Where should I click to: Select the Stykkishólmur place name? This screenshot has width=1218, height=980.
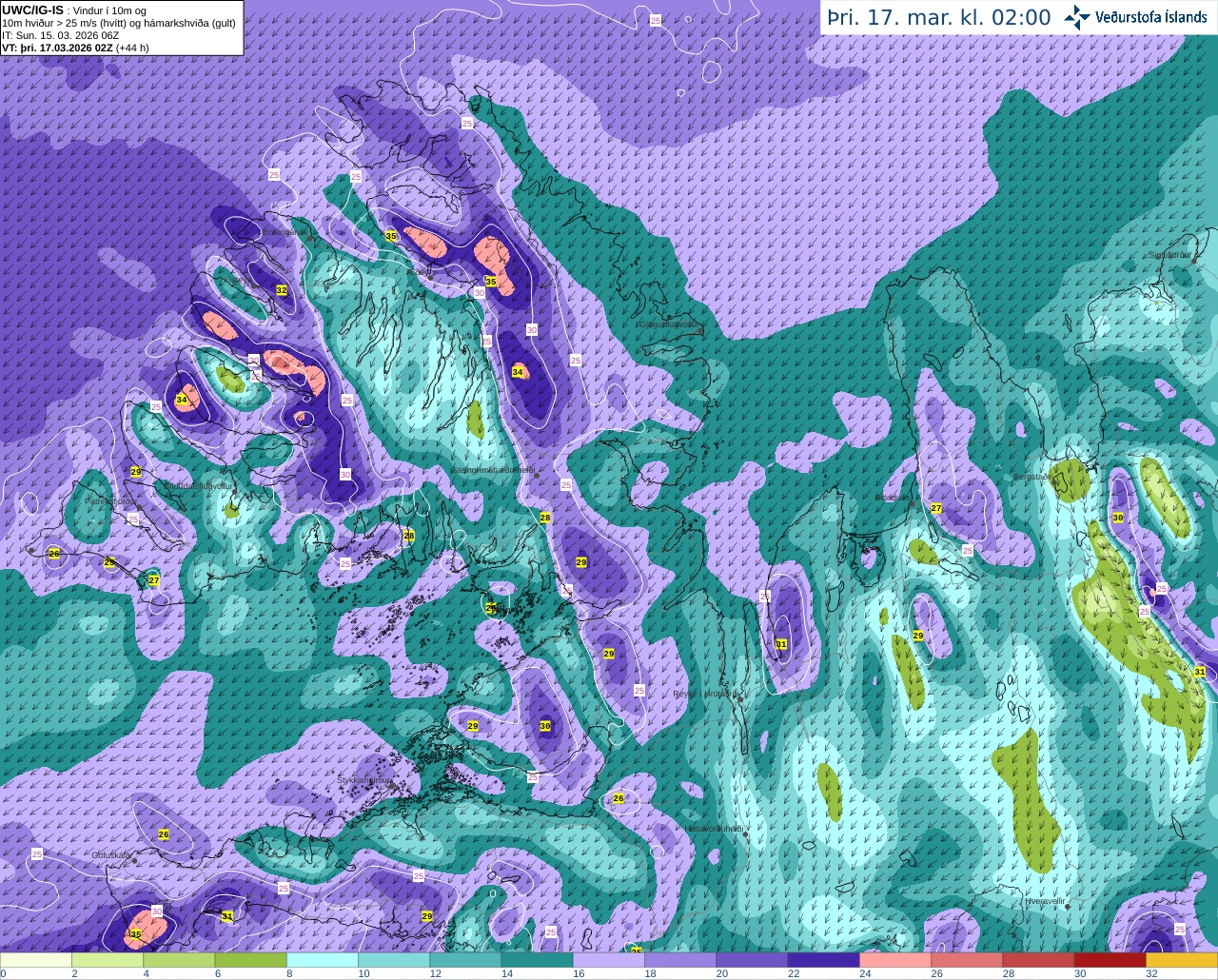364,779
